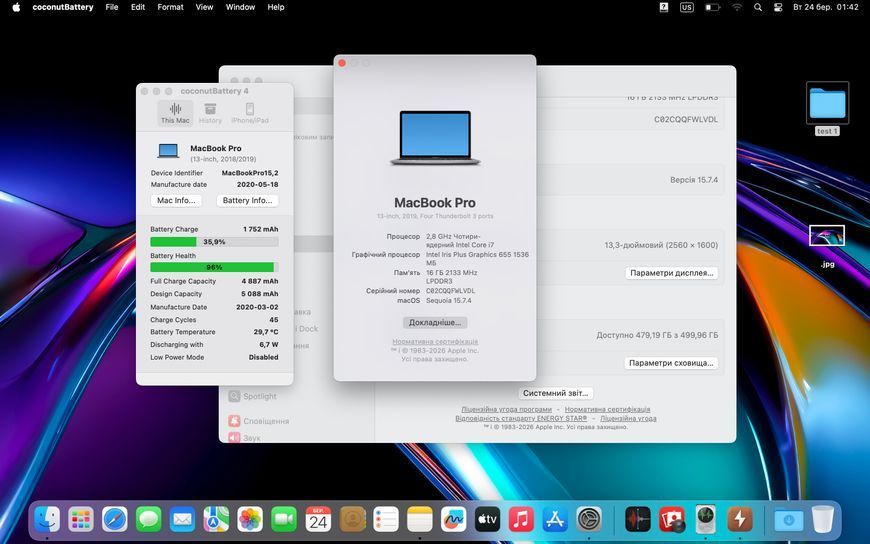The width and height of the screenshot is (870, 544).
Task: Open Safari from the Dock
Action: (115, 520)
